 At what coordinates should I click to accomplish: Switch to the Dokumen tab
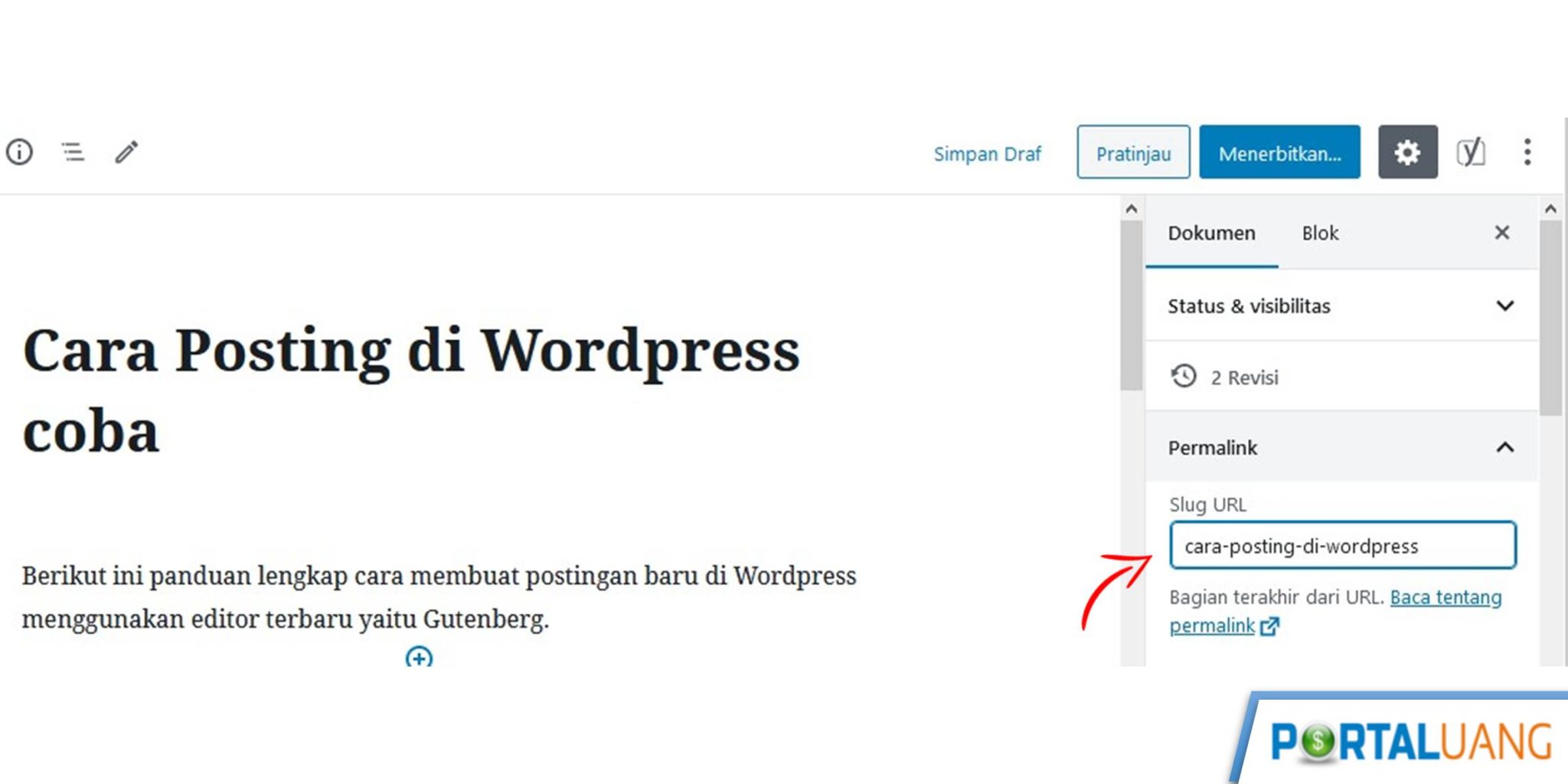coord(1211,233)
